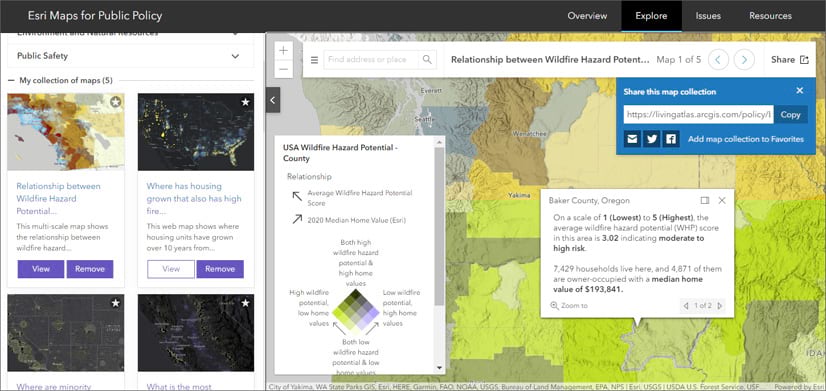Toggle star on the minority map card
The image size is (826, 391).
pyautogui.click(x=115, y=303)
